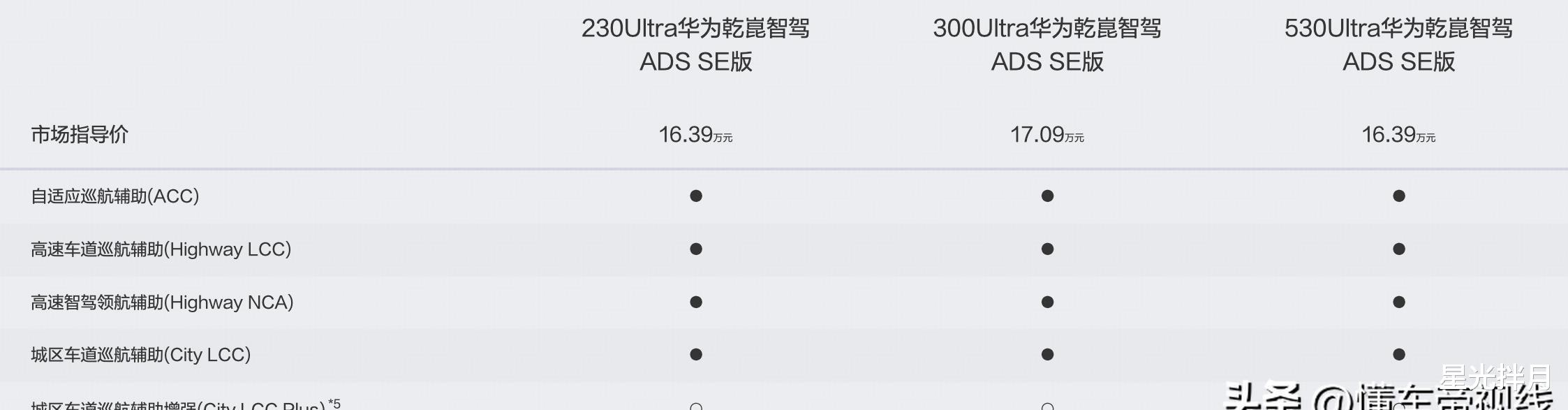Click City LCC dot under 530Ultra
The image size is (1568, 410).
pos(1399,355)
